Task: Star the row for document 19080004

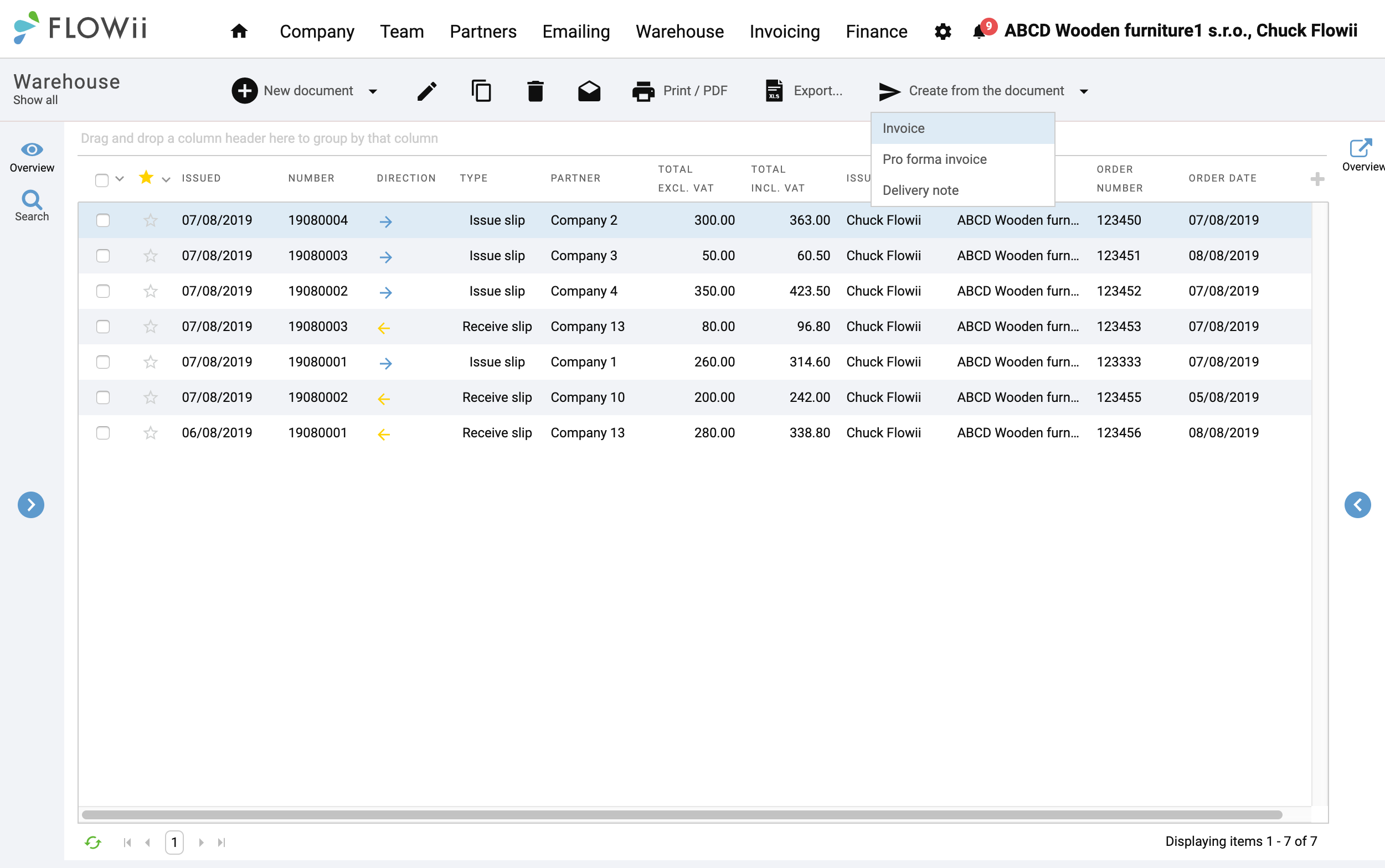Action: [x=151, y=220]
